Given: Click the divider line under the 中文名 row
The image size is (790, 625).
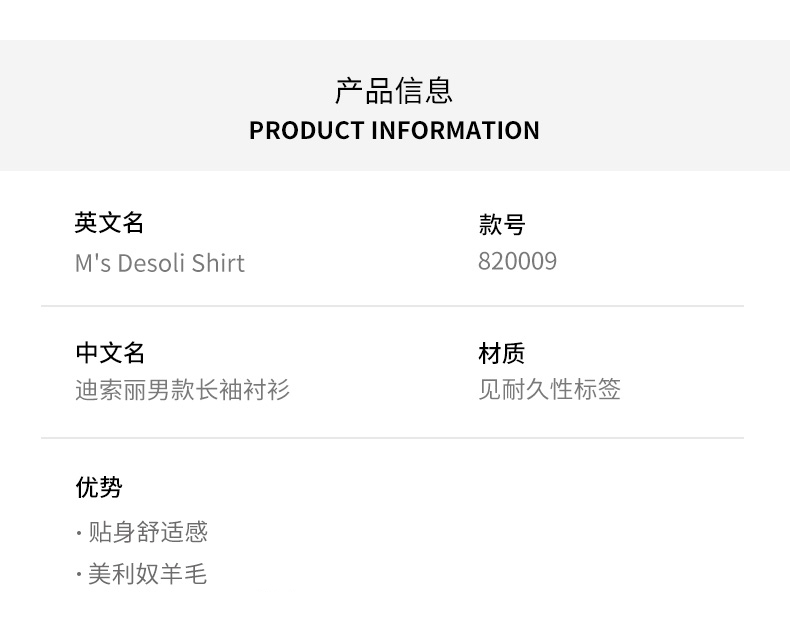Looking at the screenshot, I should [392, 438].
